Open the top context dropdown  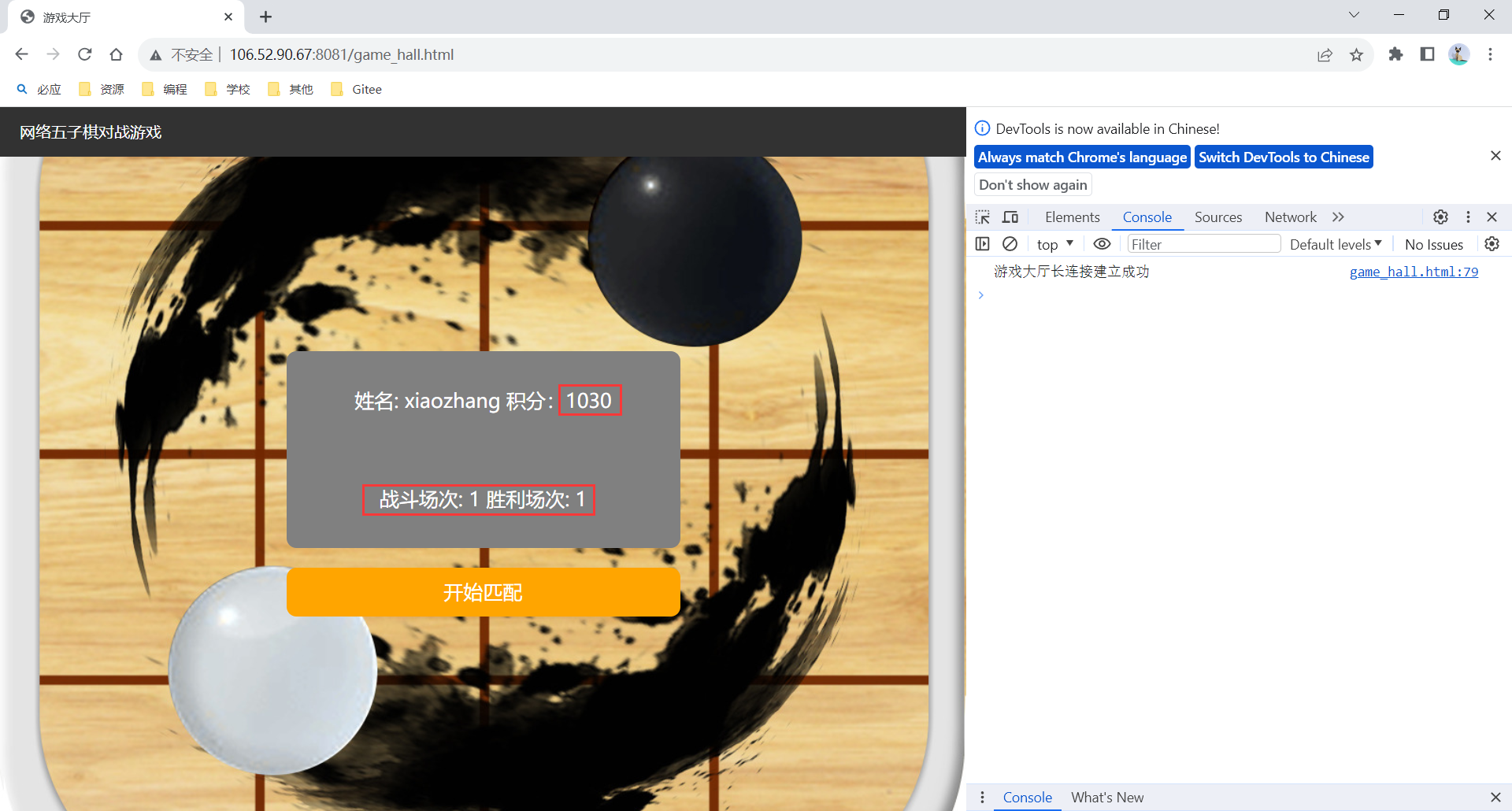(x=1055, y=244)
